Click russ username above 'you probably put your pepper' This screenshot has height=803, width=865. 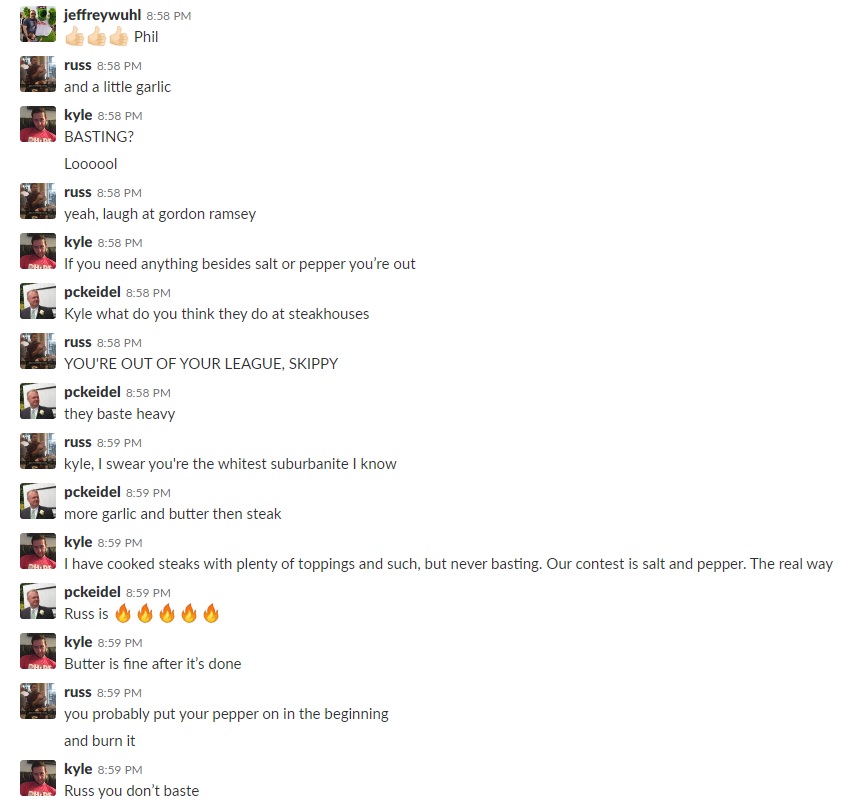78,692
